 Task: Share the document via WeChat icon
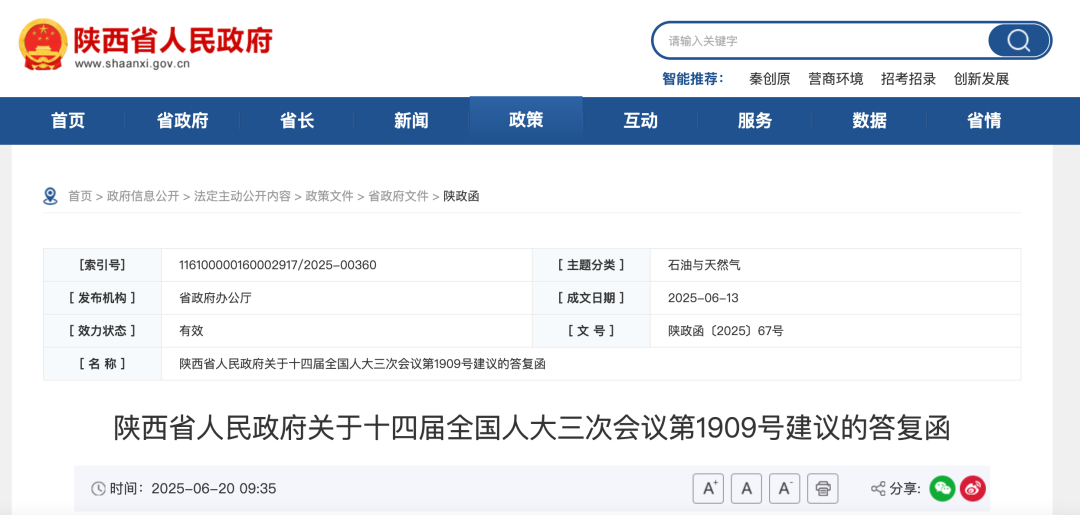942,488
